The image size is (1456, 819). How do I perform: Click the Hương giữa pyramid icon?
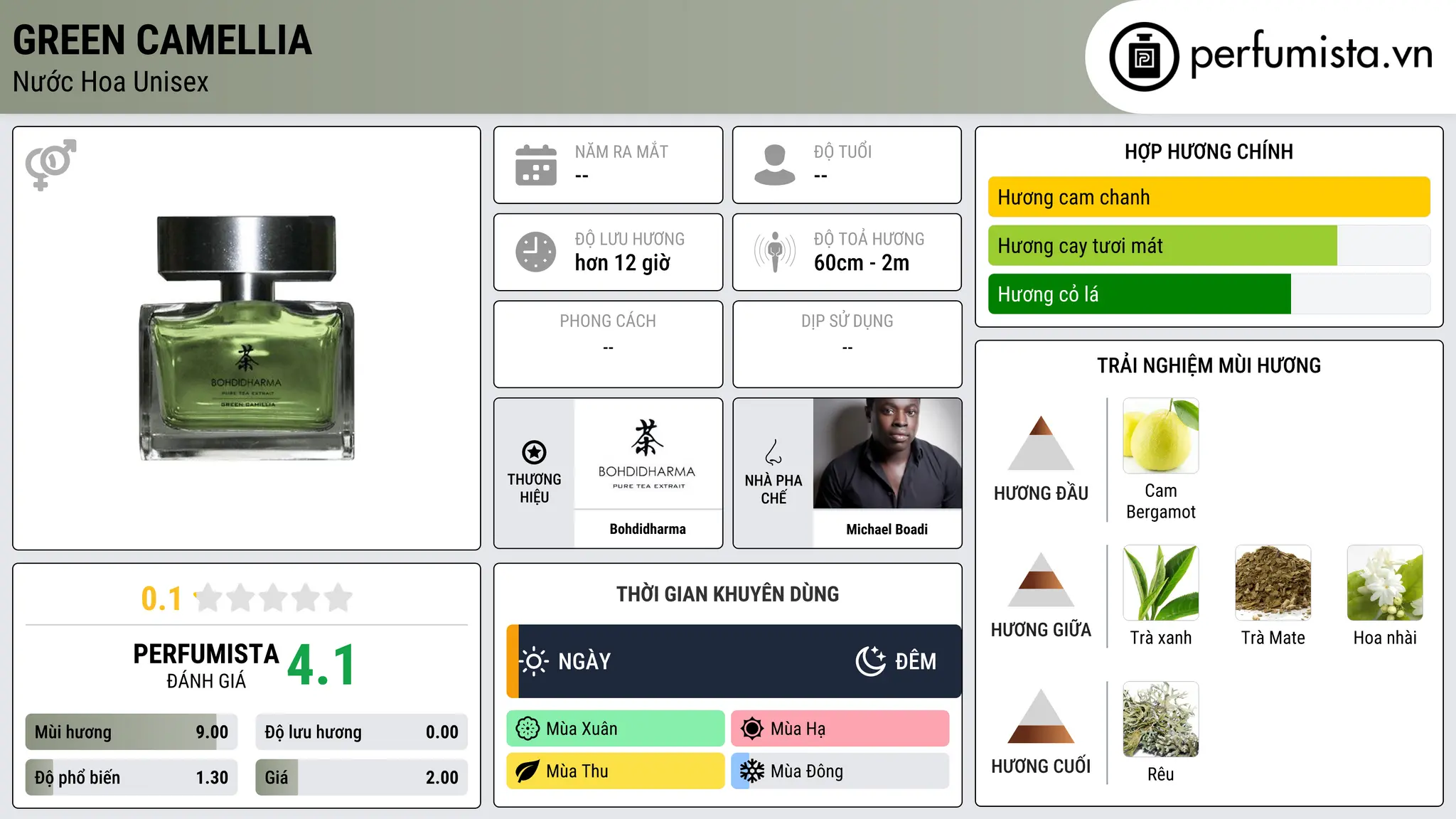(x=1041, y=579)
